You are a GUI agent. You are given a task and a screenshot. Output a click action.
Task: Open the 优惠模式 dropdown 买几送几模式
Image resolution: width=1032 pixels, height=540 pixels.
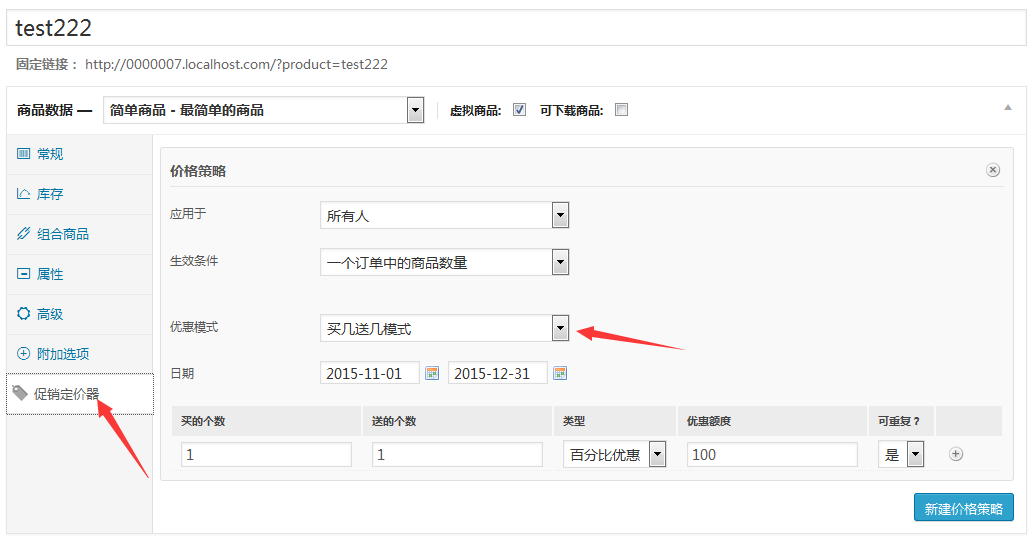[444, 328]
